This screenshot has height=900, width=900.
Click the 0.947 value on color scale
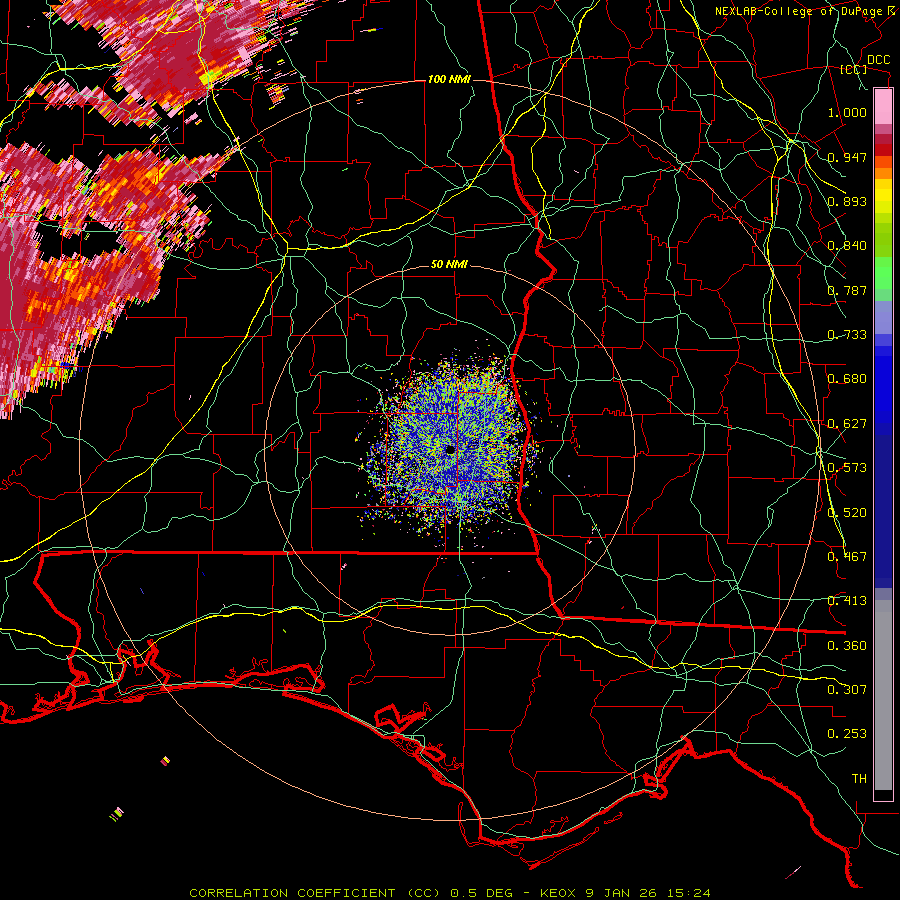click(x=847, y=157)
